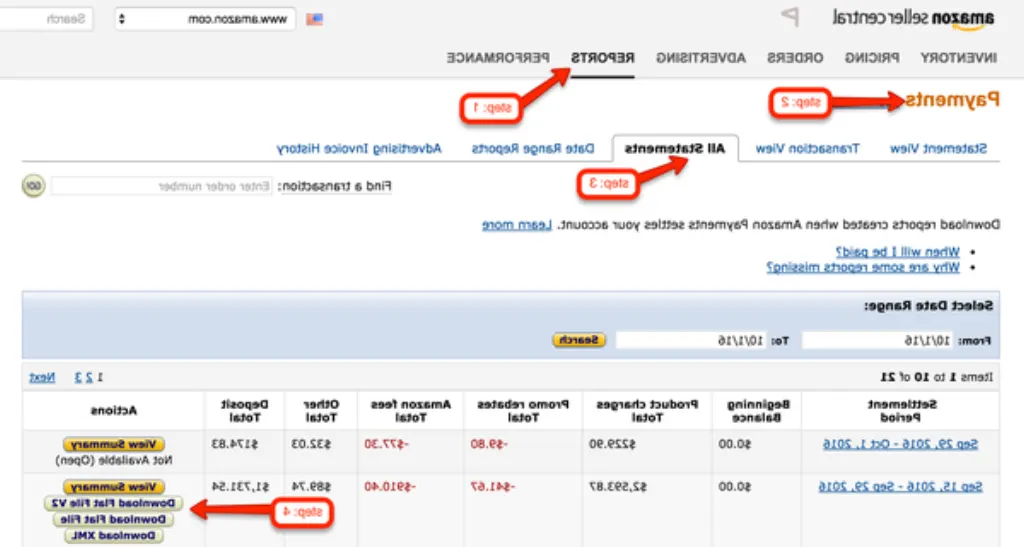Click the top Search input box
Image resolution: width=1024 pixels, height=547 pixels.
click(x=46, y=19)
